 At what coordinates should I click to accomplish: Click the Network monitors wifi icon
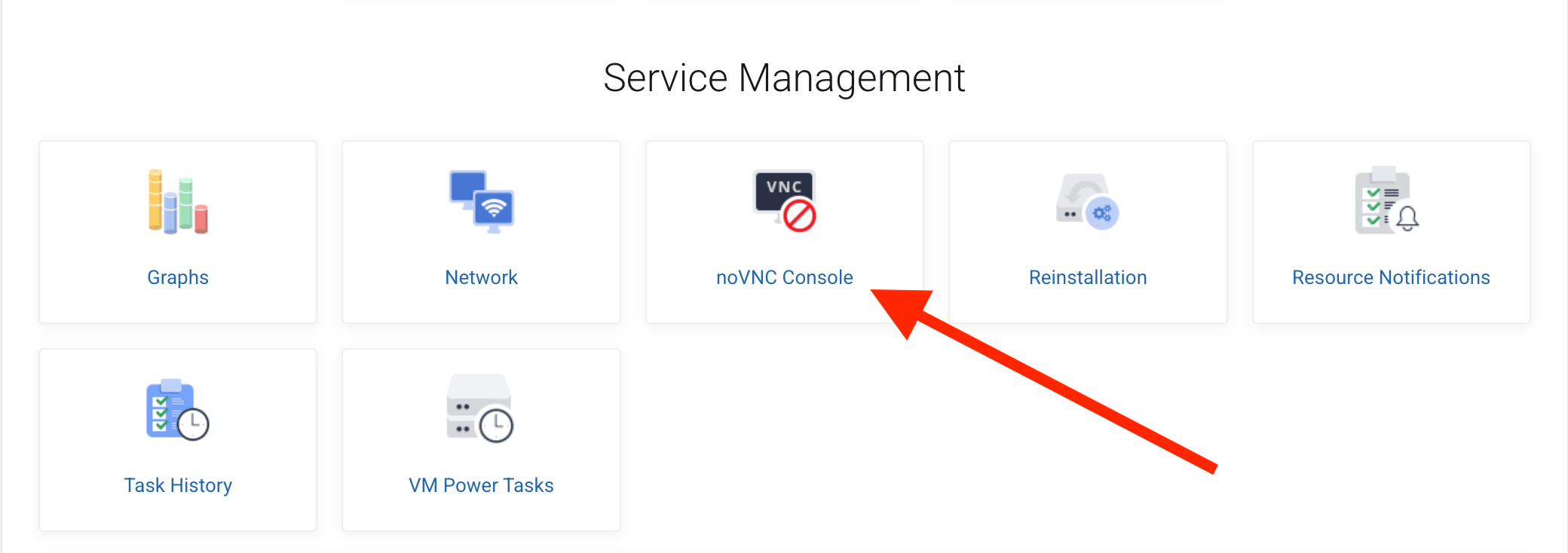point(481,201)
